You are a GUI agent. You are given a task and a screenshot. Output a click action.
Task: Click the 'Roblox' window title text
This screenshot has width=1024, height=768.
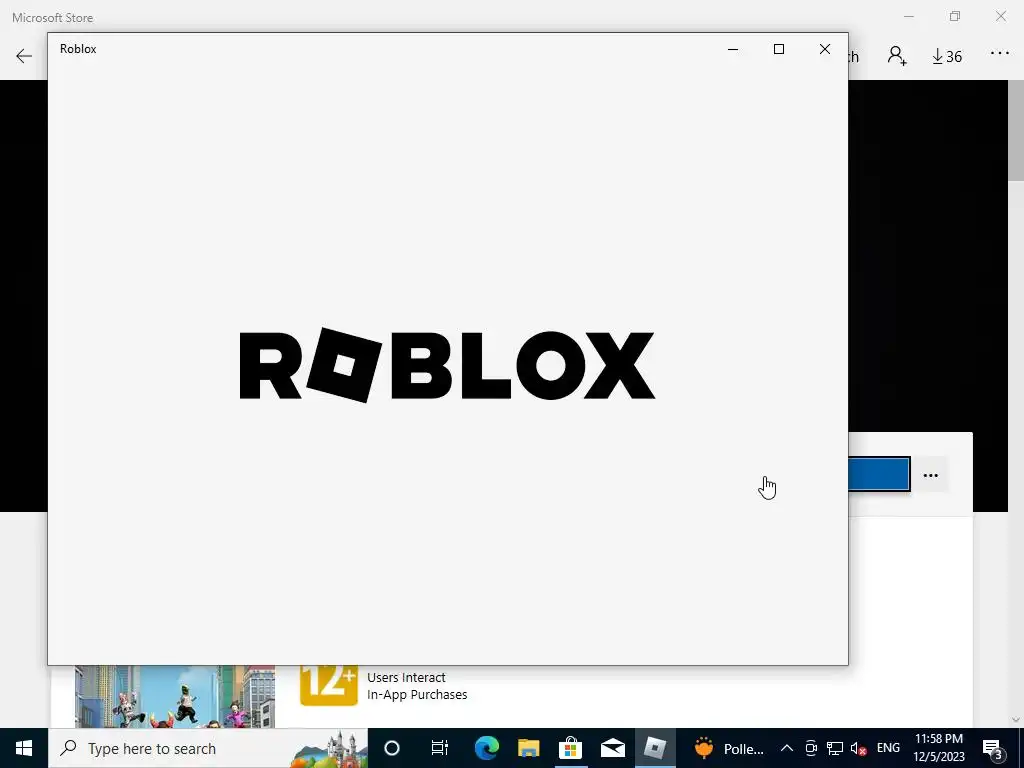point(78,49)
